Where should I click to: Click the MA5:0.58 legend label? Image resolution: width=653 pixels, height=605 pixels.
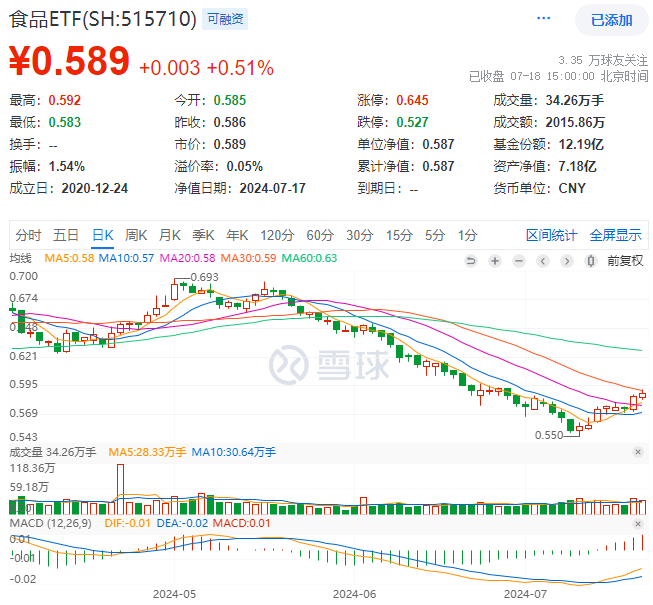click(x=69, y=258)
